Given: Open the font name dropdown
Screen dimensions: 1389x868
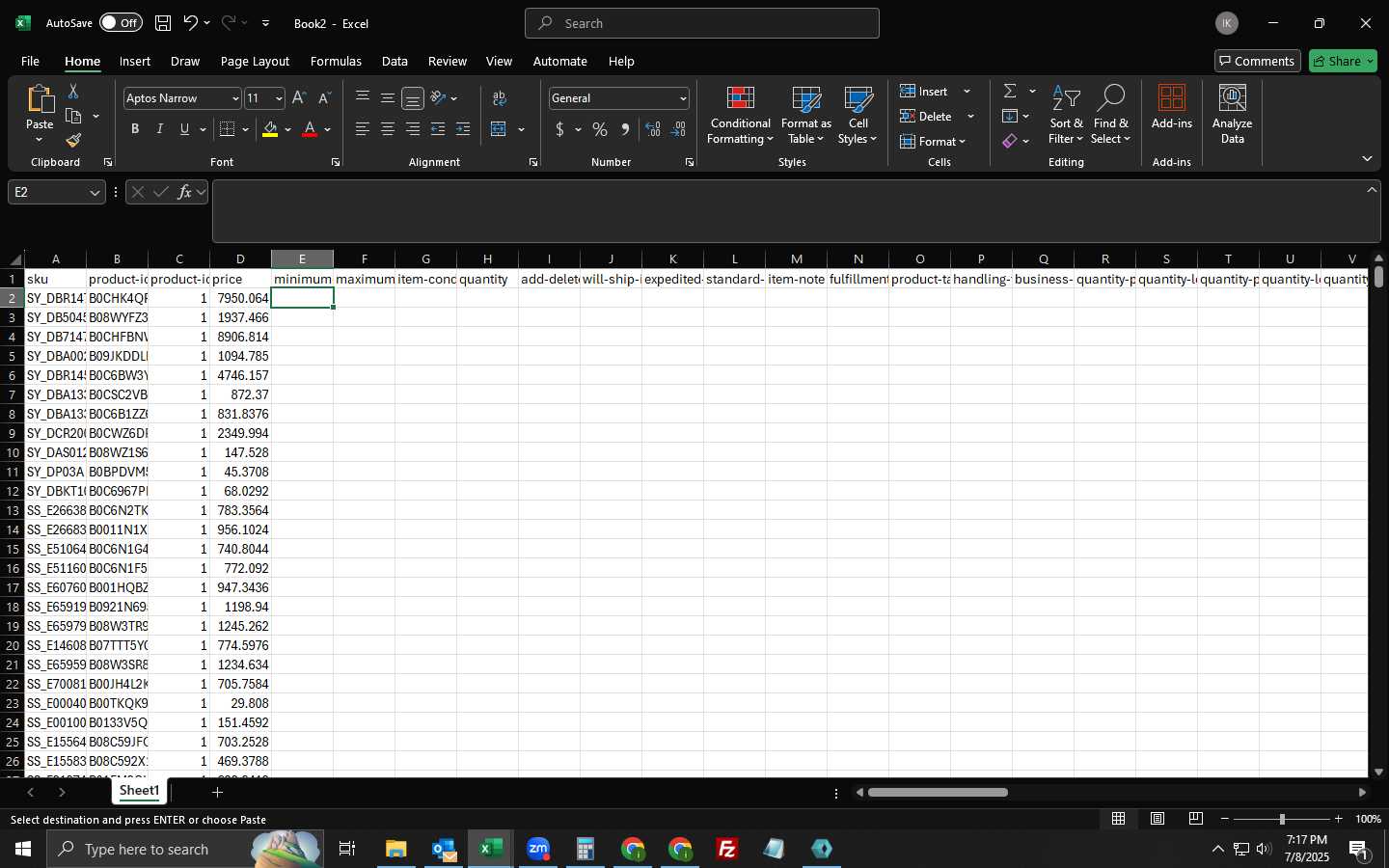Looking at the screenshot, I should point(235,98).
